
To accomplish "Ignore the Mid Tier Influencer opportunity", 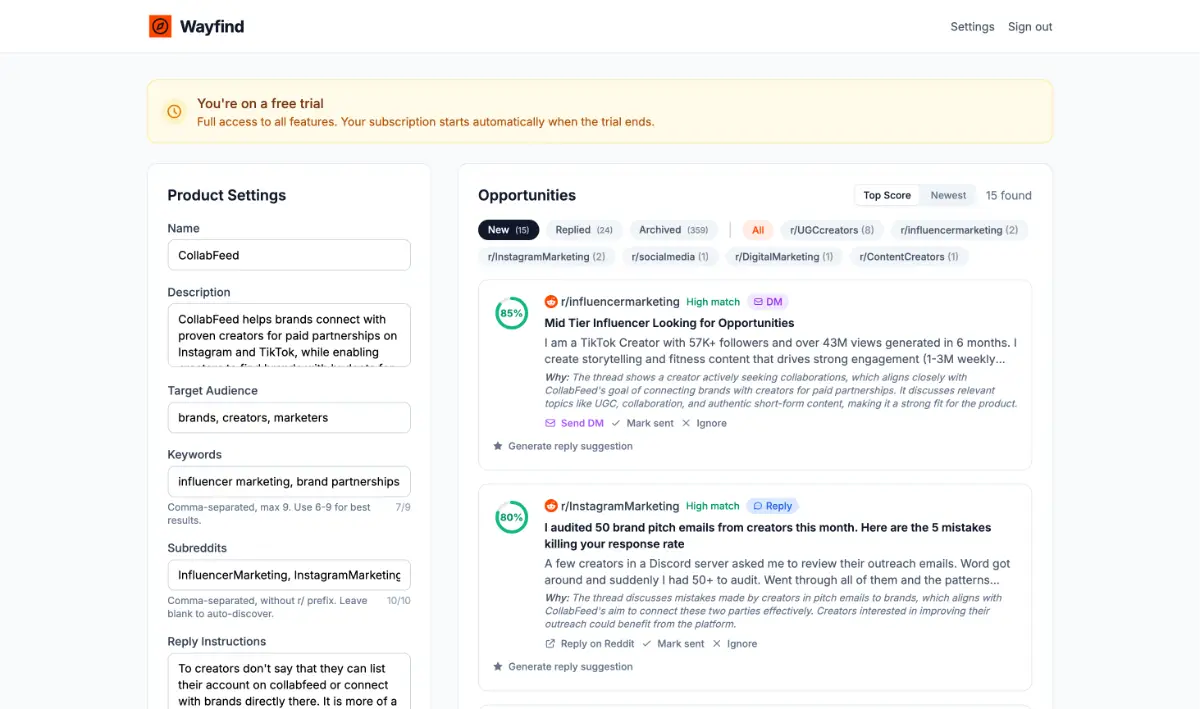I will (704, 423).
